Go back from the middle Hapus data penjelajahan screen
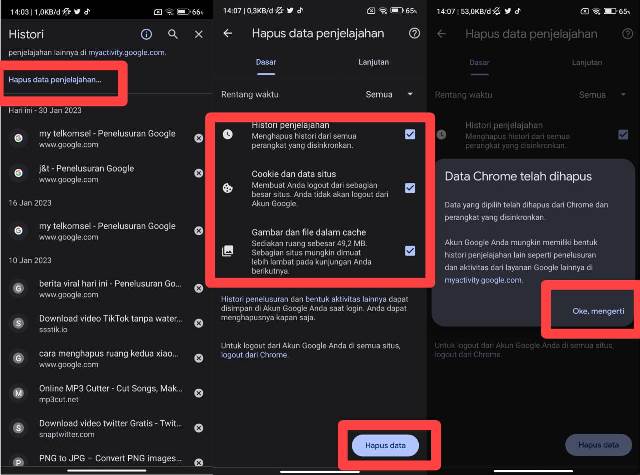 point(228,33)
